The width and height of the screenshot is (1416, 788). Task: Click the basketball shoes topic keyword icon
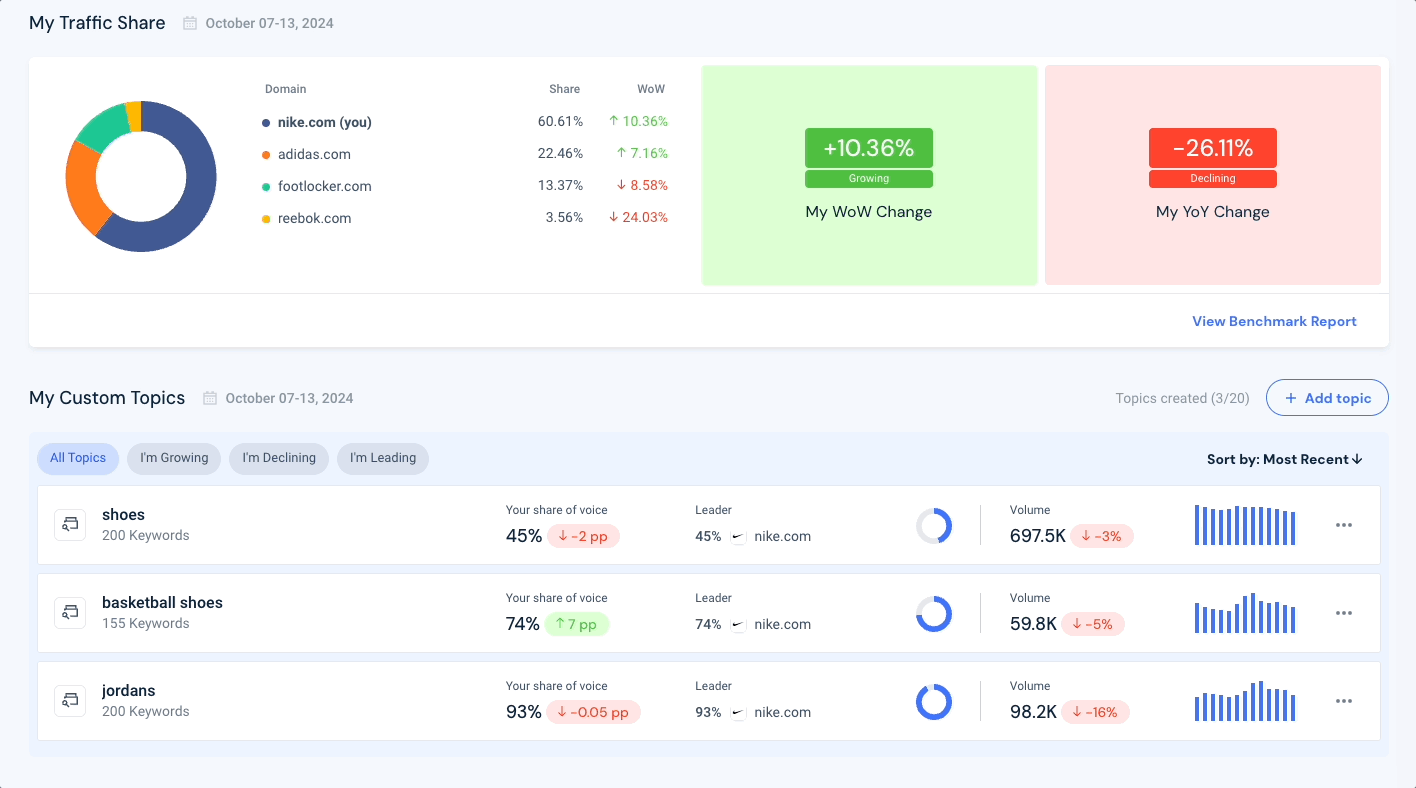[70, 613]
